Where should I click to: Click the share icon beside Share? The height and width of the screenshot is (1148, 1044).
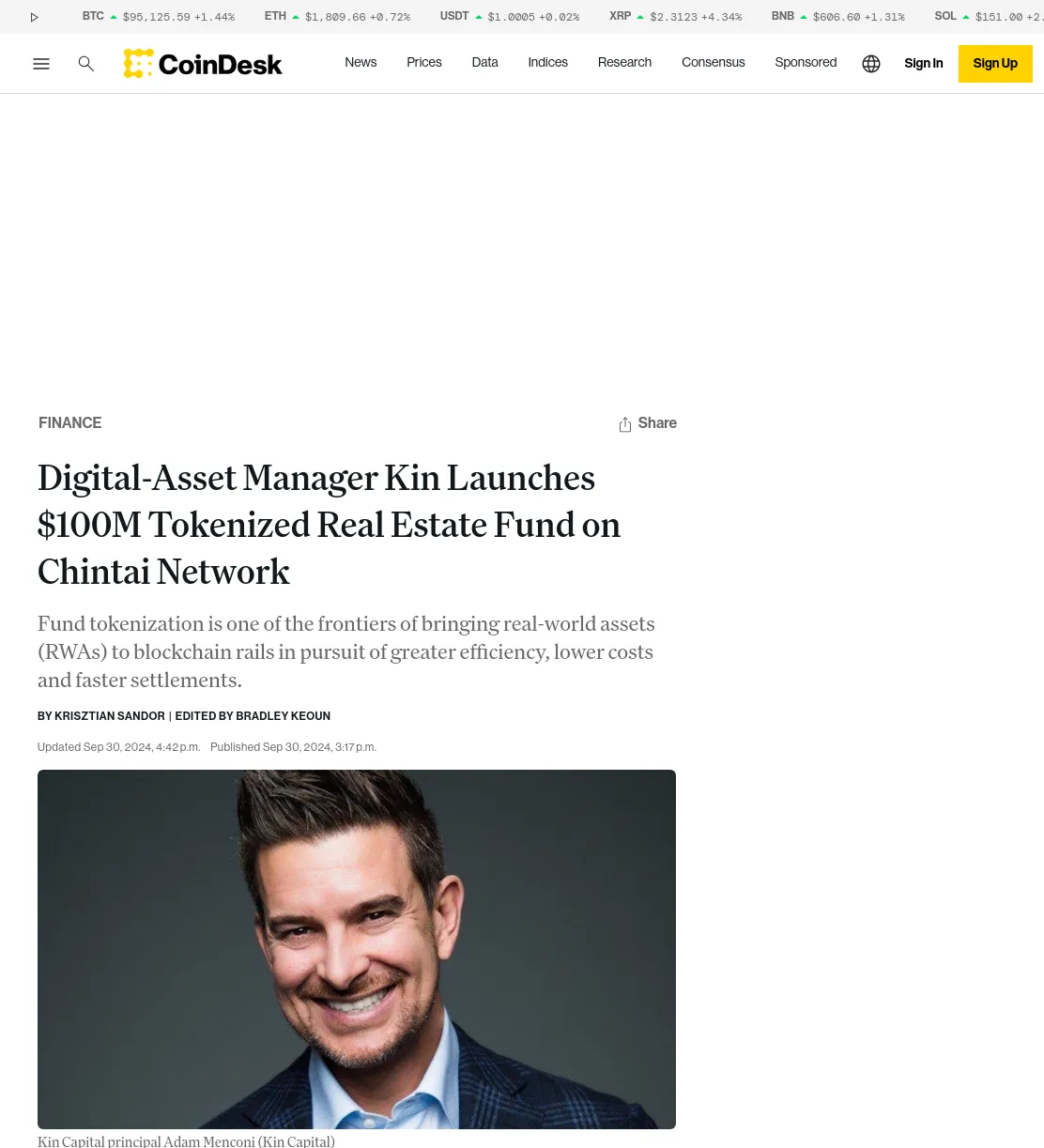point(625,424)
